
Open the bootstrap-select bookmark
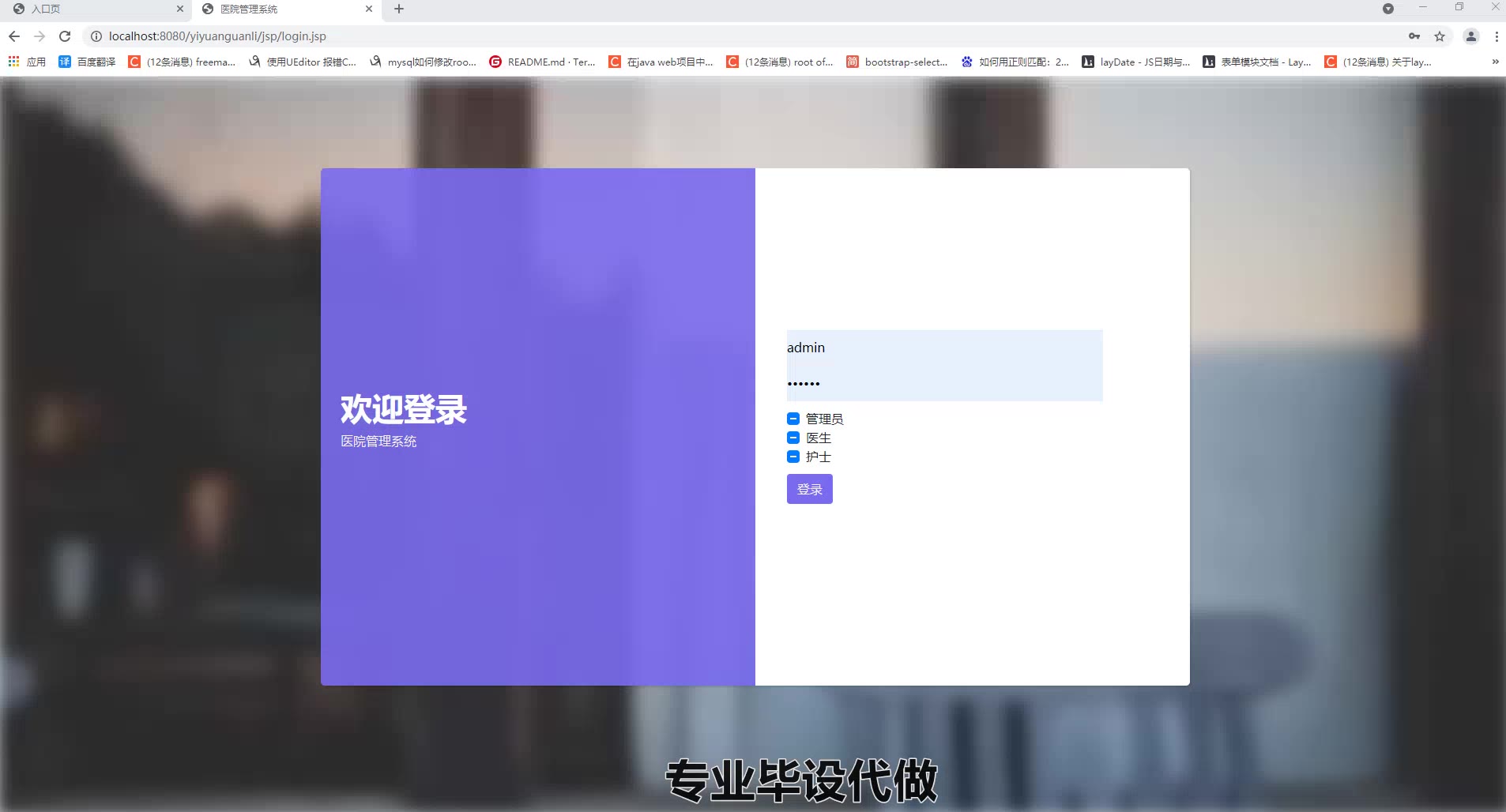[x=897, y=62]
